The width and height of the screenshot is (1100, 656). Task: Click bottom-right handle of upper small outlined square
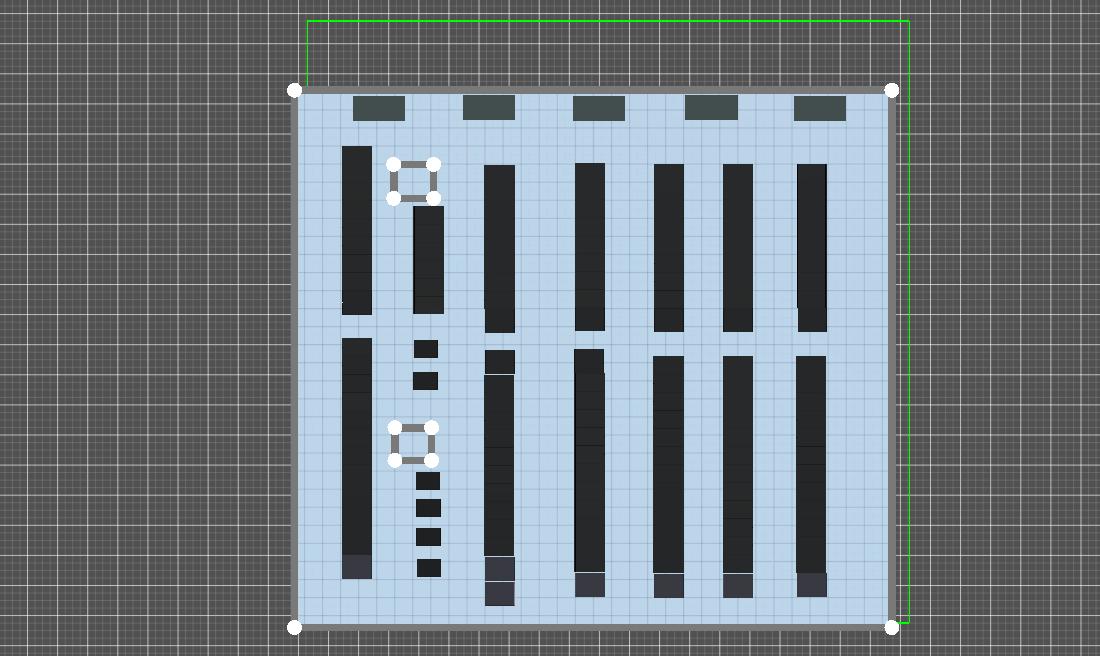(x=434, y=198)
